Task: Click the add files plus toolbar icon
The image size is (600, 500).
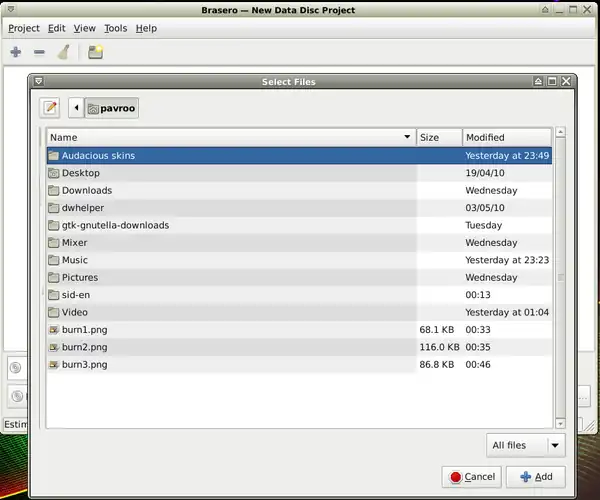Action: coord(16,52)
